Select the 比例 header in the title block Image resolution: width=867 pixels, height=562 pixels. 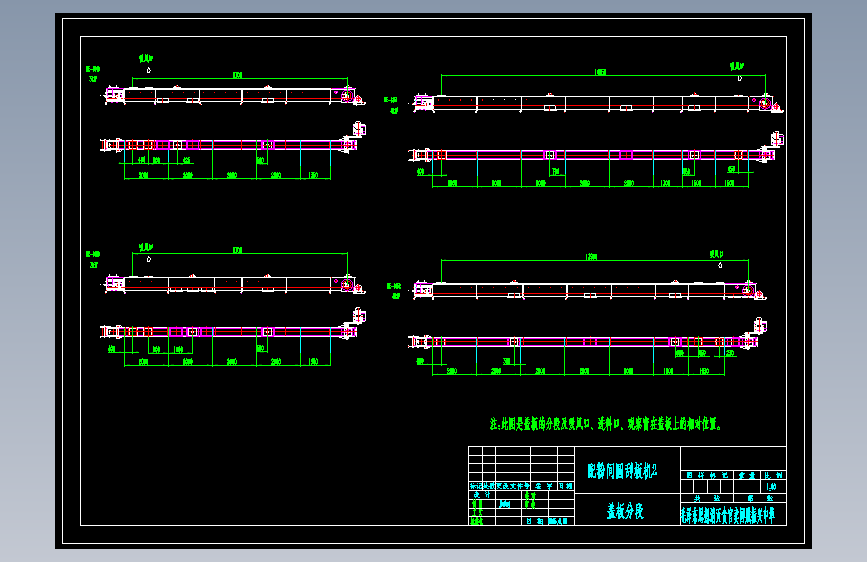(x=774, y=475)
